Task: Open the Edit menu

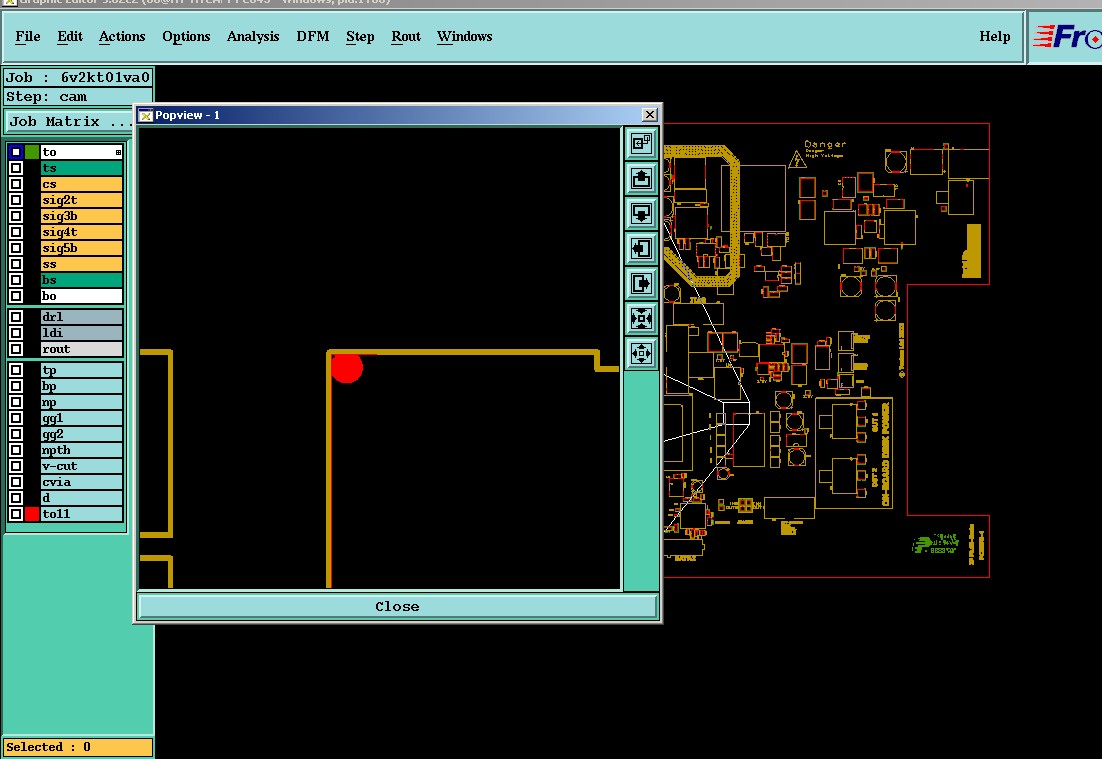Action: pyautogui.click(x=70, y=37)
